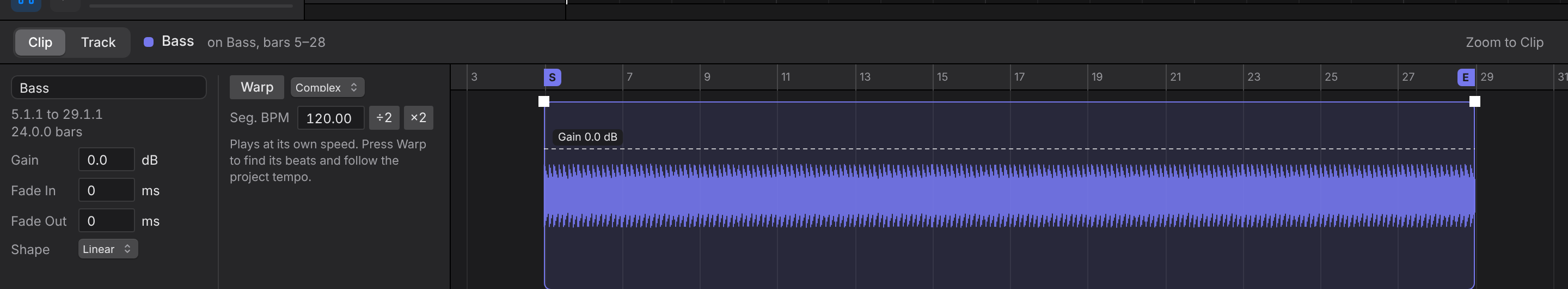This screenshot has height=289, width=1568.
Task: Click bar 17 on the ruler
Action: point(1019,77)
